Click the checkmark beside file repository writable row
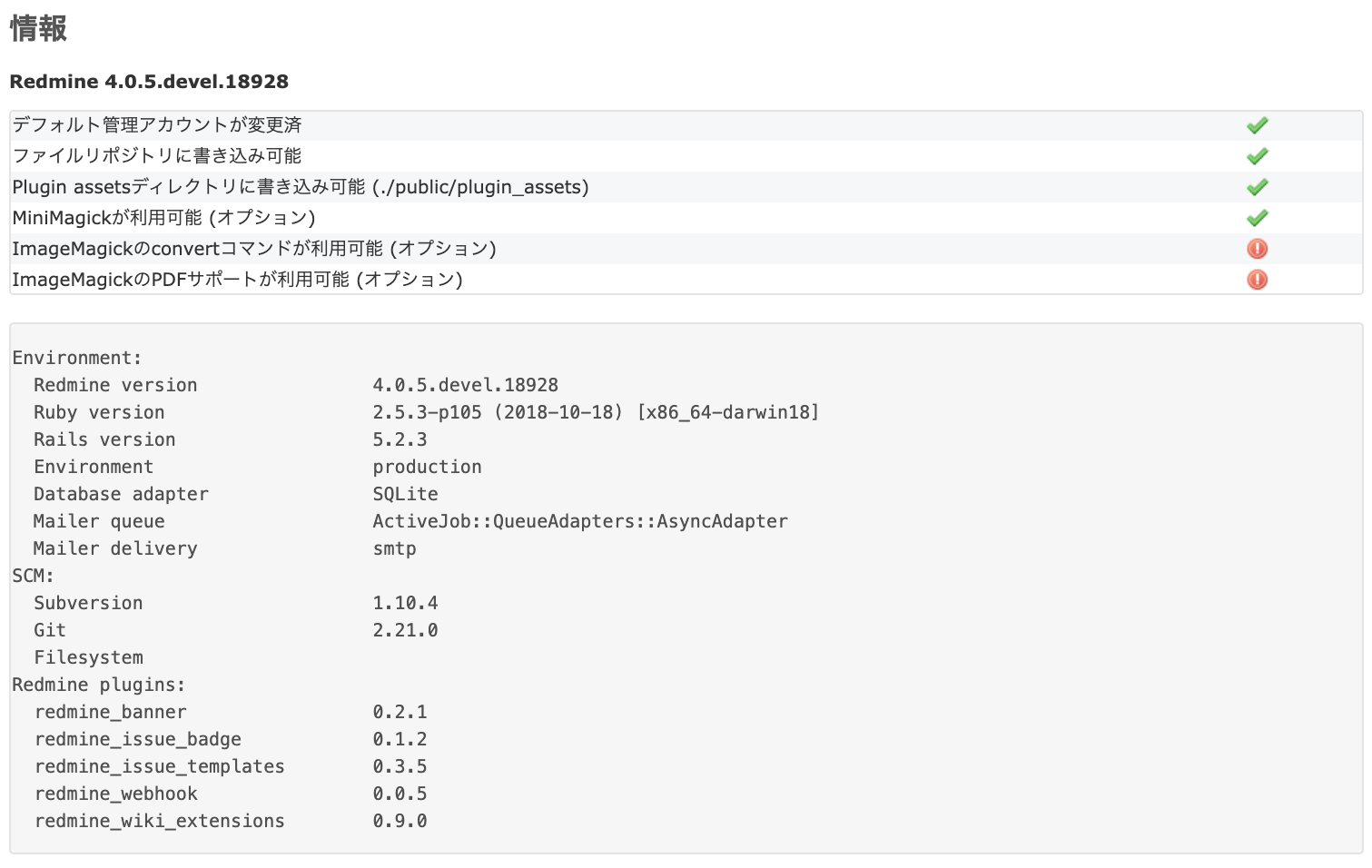 pyautogui.click(x=1257, y=155)
